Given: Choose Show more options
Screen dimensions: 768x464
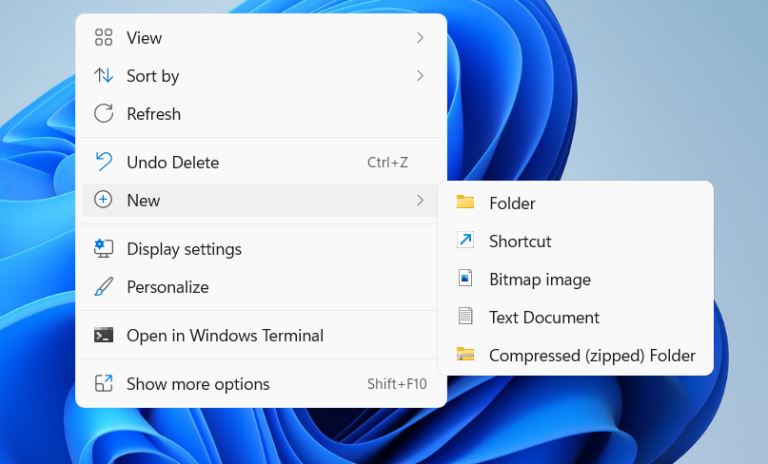Looking at the screenshot, I should click(260, 384).
